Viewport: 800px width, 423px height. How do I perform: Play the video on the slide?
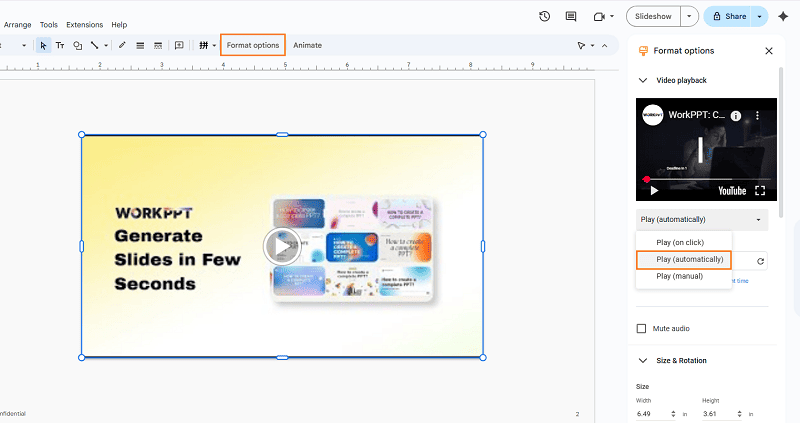[x=282, y=246]
